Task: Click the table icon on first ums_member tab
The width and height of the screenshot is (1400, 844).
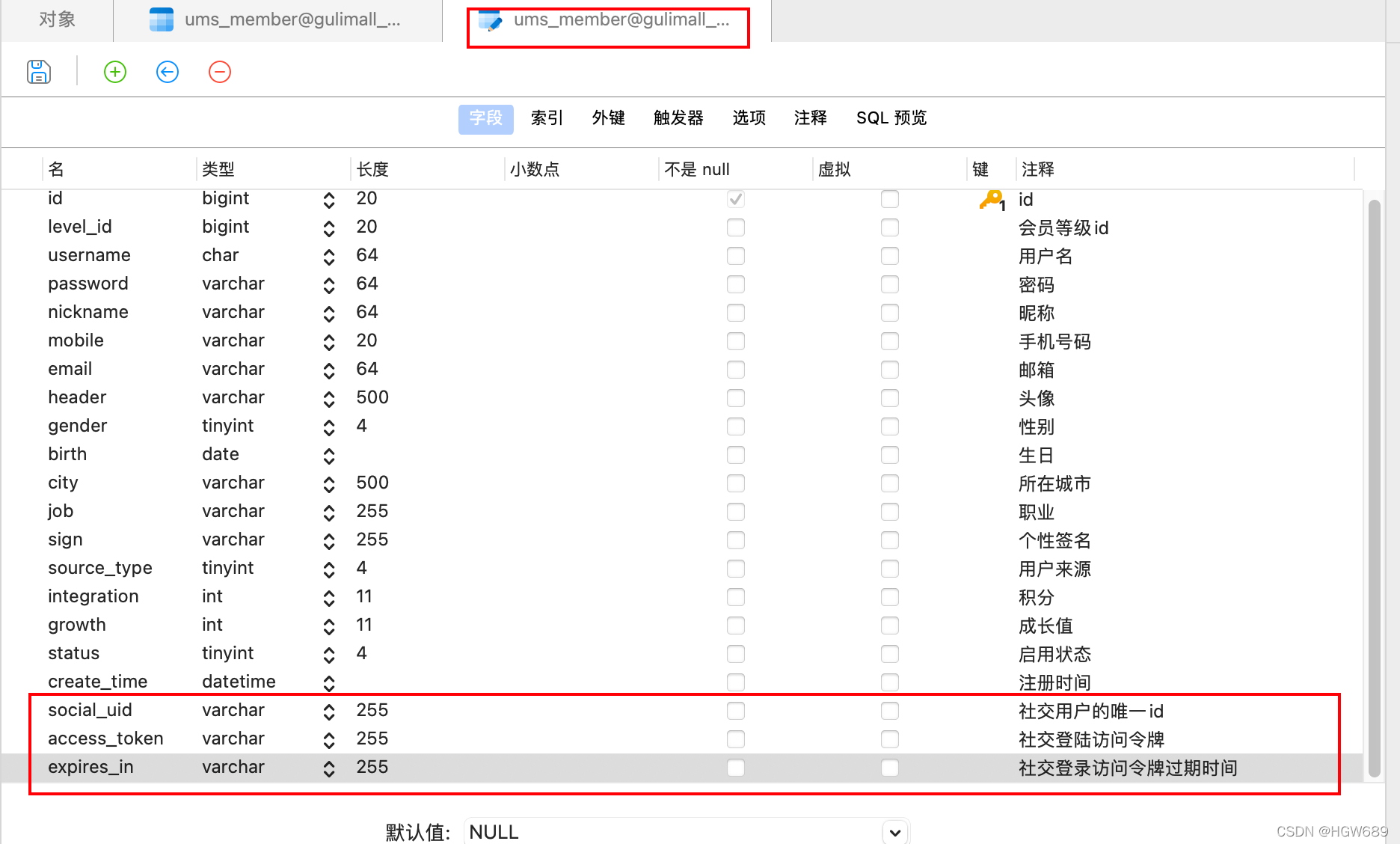Action: (x=162, y=19)
